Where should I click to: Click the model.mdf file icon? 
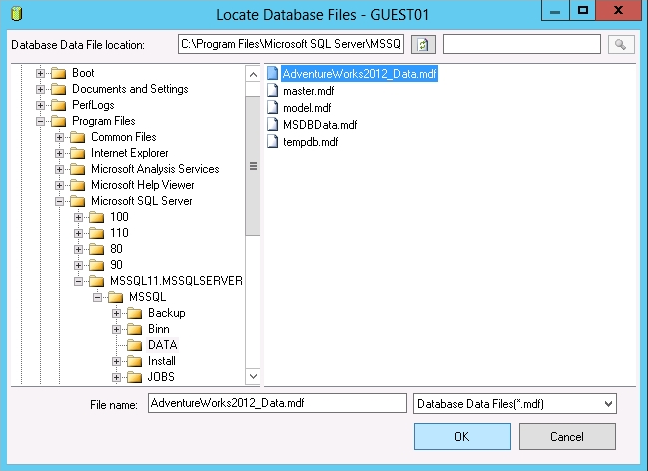click(272, 107)
